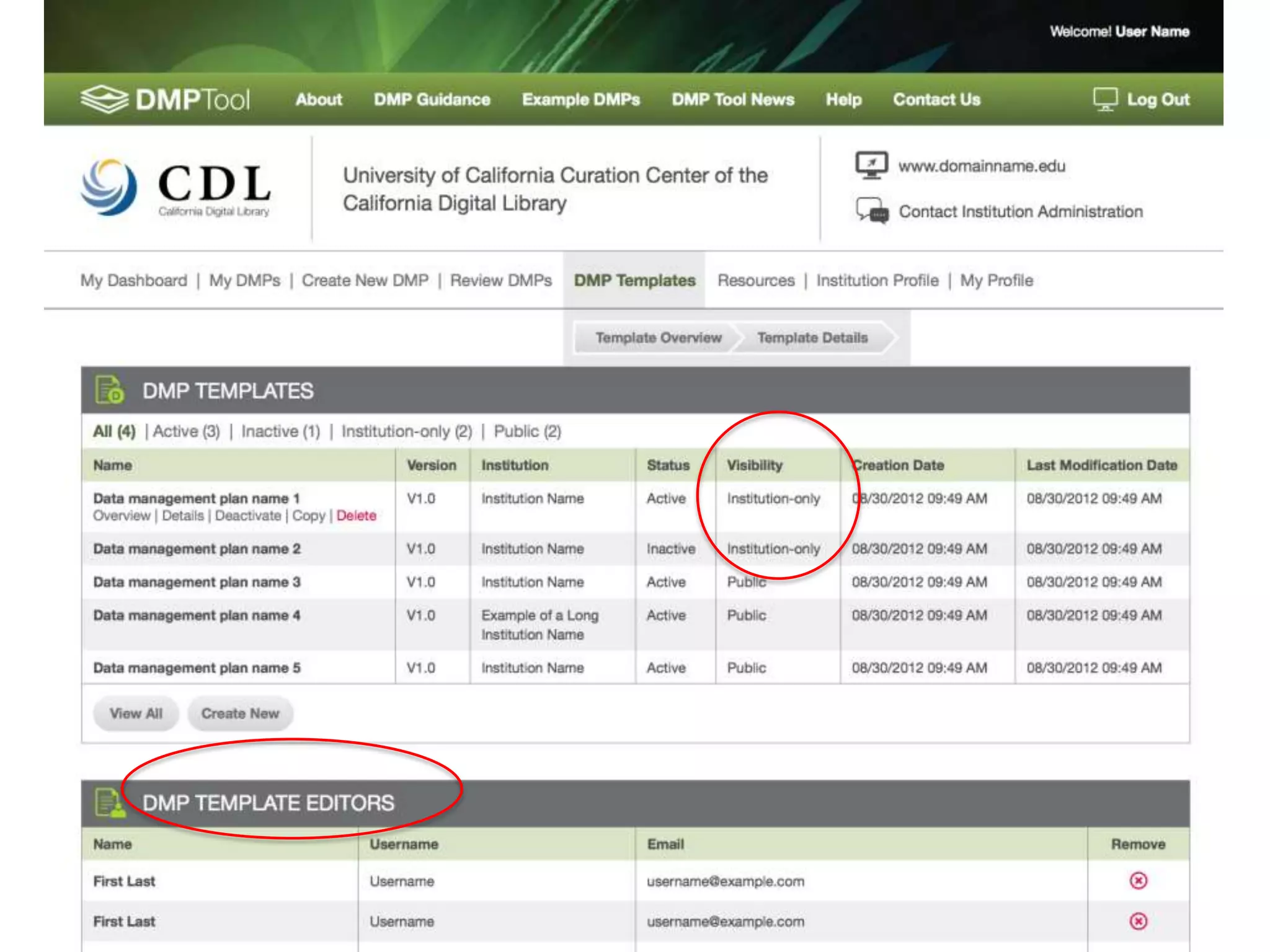The width and height of the screenshot is (1270, 952).
Task: Open Contact Institution Administration link
Action: 1020,211
